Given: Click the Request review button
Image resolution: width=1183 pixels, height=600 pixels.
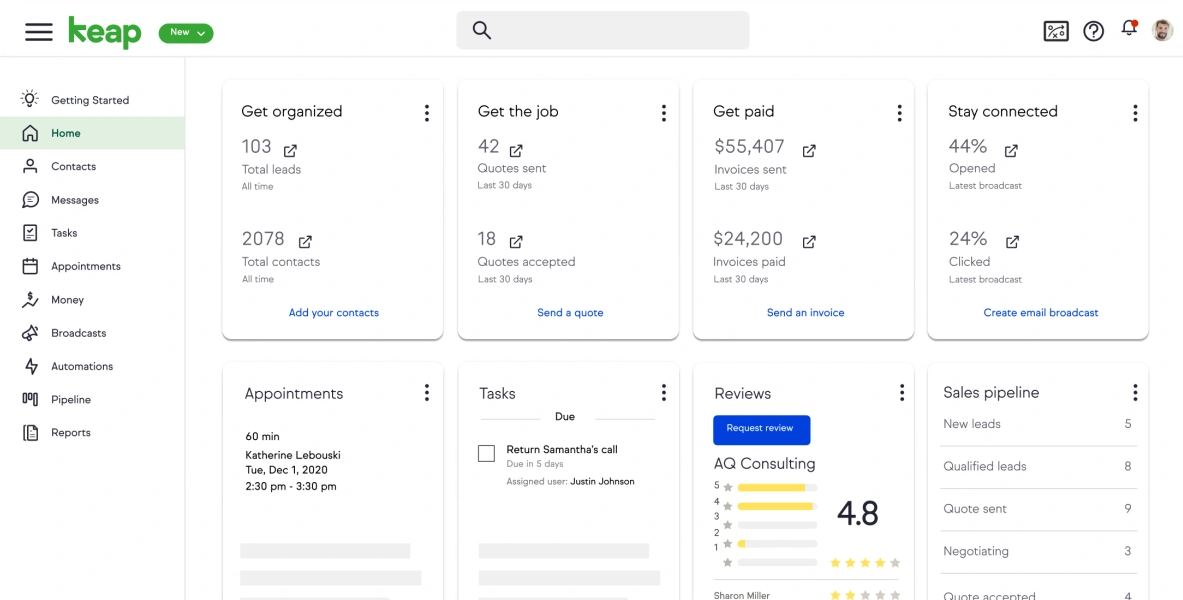Looking at the screenshot, I should (761, 429).
